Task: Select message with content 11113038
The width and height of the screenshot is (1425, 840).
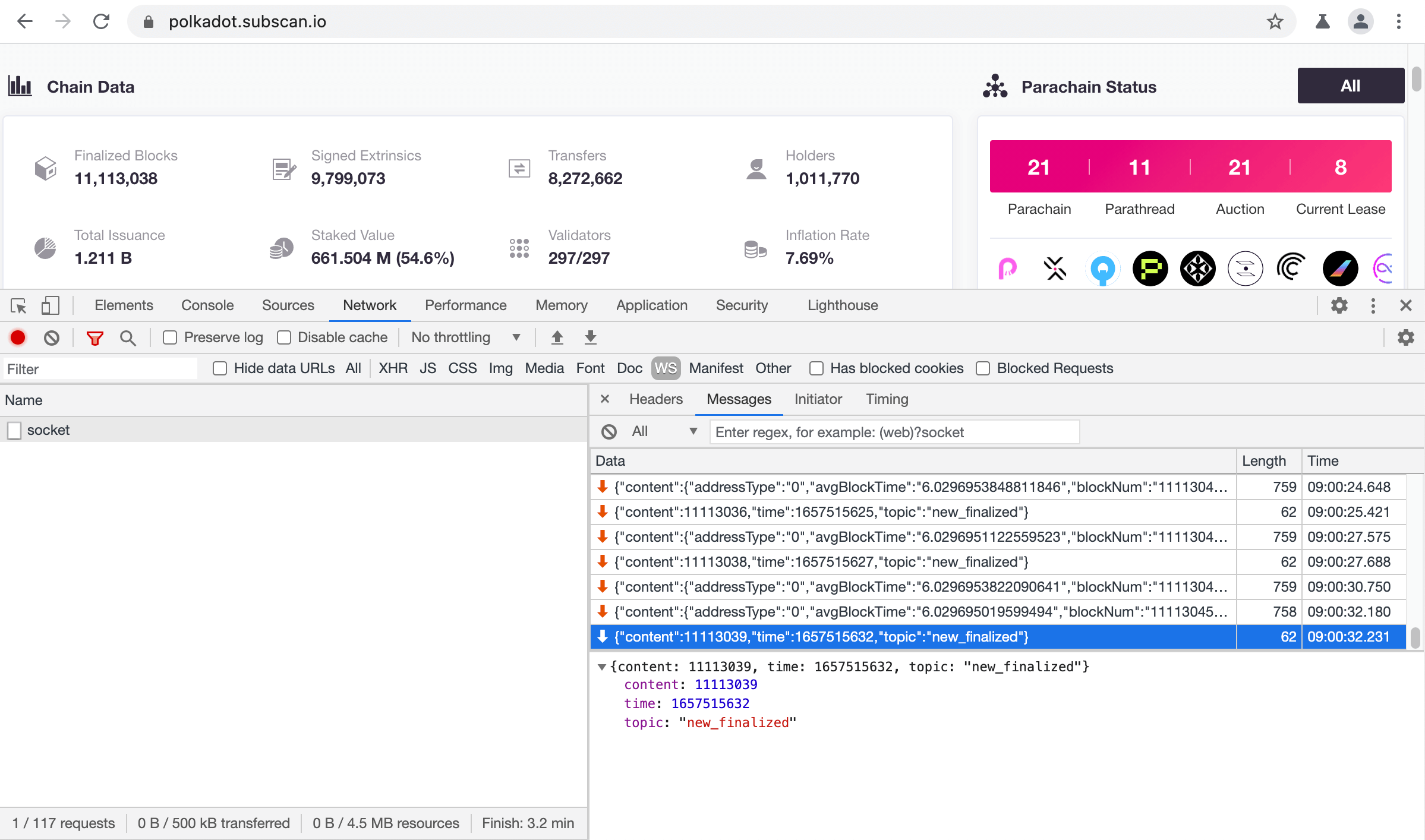Action: point(998,562)
